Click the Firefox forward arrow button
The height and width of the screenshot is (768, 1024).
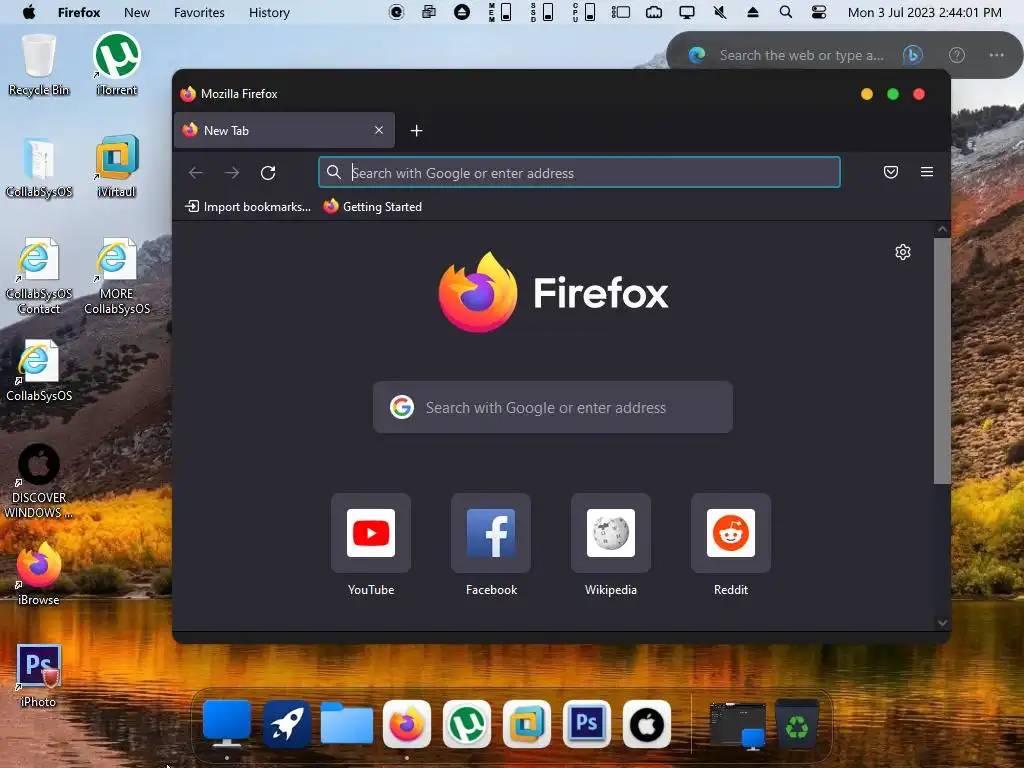(232, 172)
